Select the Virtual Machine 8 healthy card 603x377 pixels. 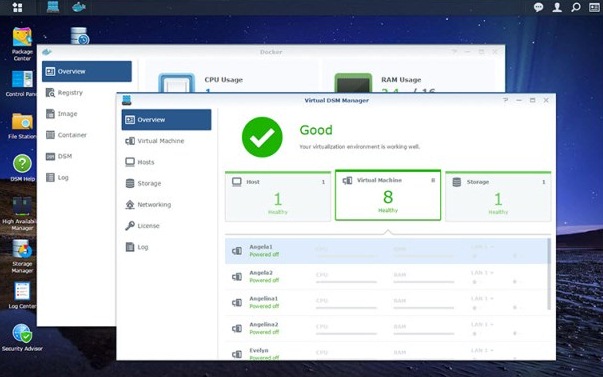coord(388,195)
